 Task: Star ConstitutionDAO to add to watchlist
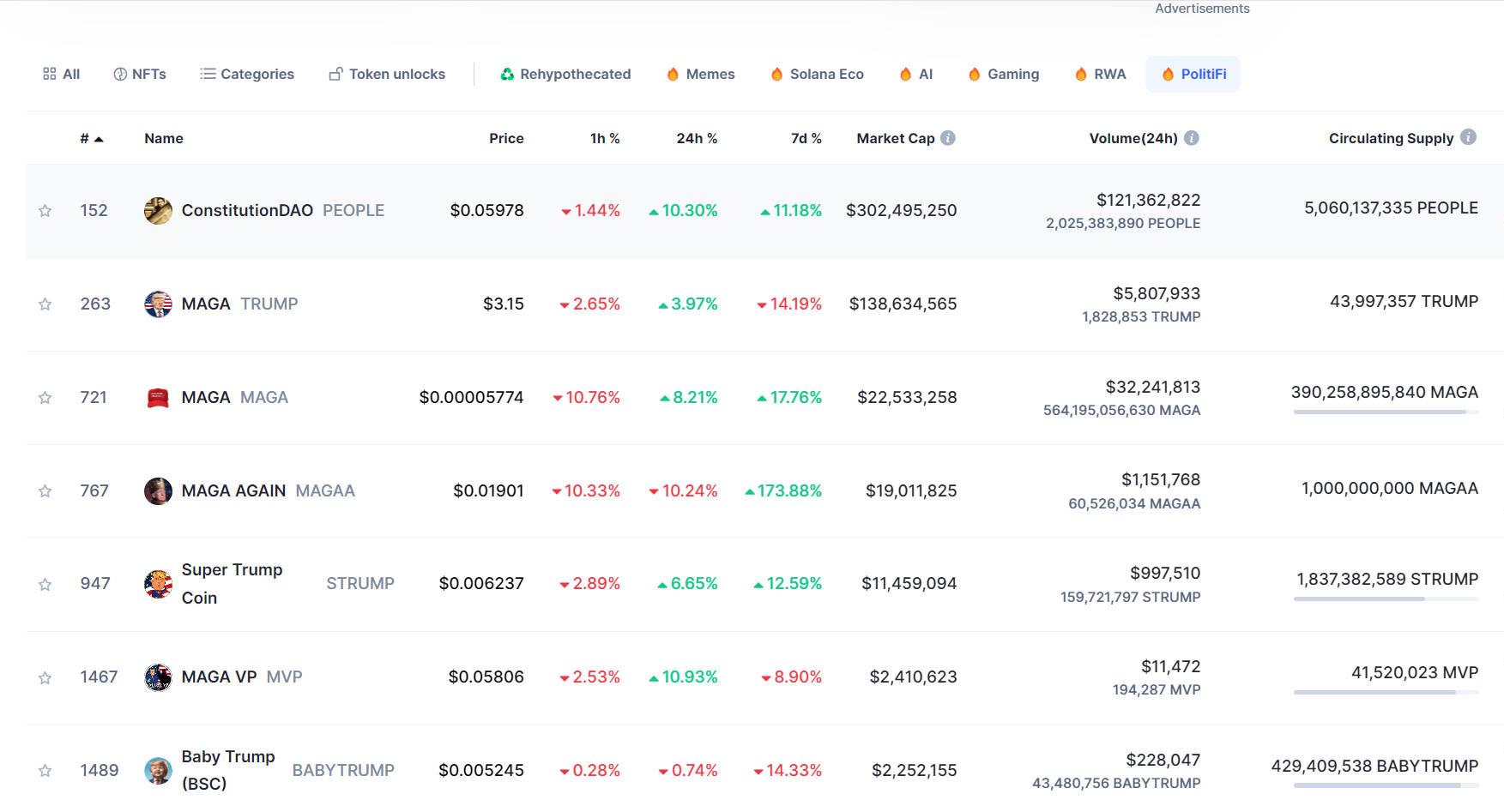coord(45,211)
